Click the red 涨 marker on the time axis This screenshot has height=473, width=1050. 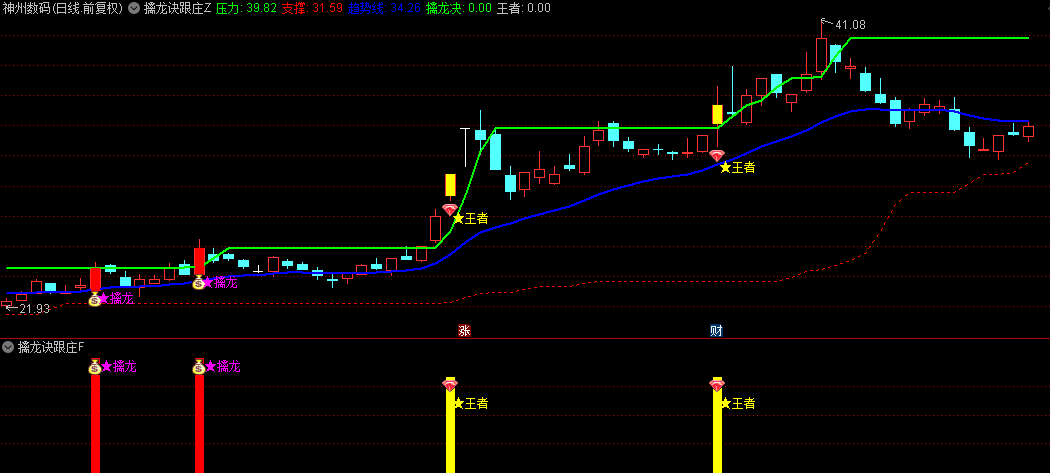[463, 330]
